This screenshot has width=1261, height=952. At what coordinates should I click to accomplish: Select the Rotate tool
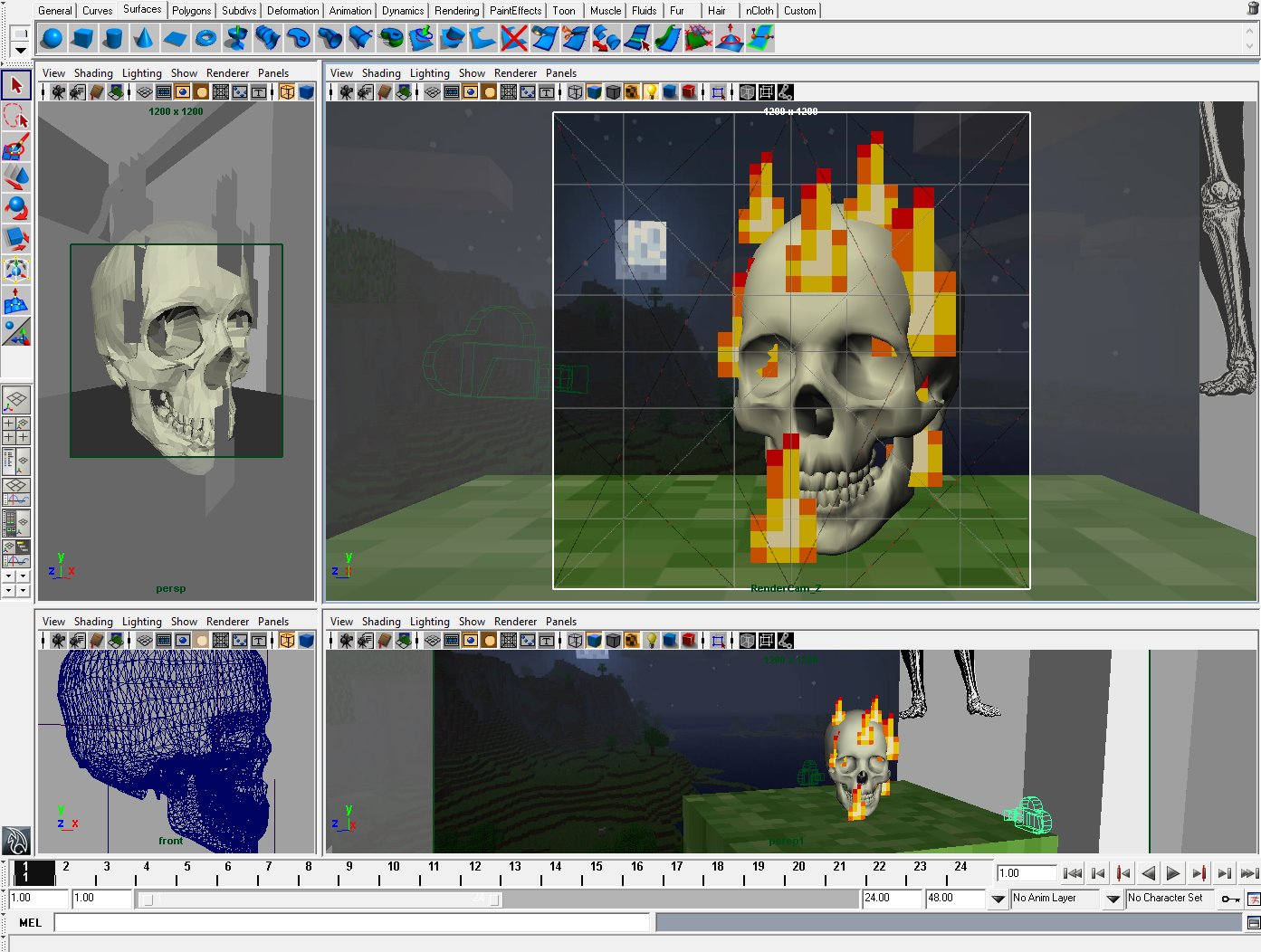coord(16,208)
